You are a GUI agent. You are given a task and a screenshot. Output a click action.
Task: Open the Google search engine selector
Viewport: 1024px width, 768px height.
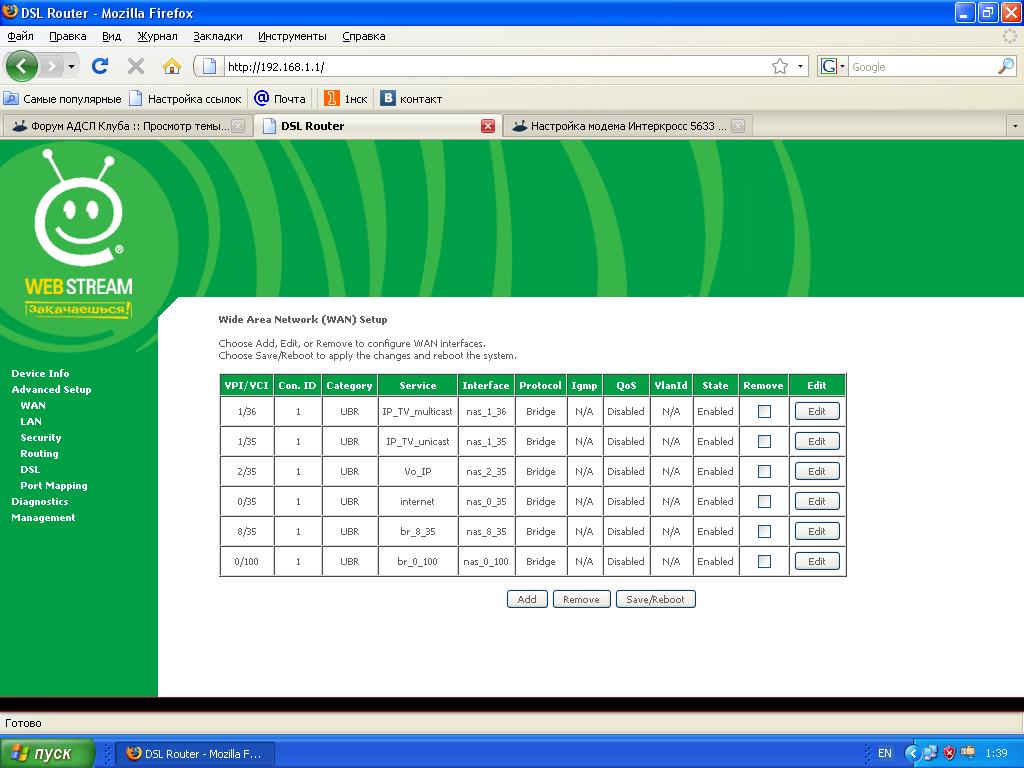(x=833, y=67)
